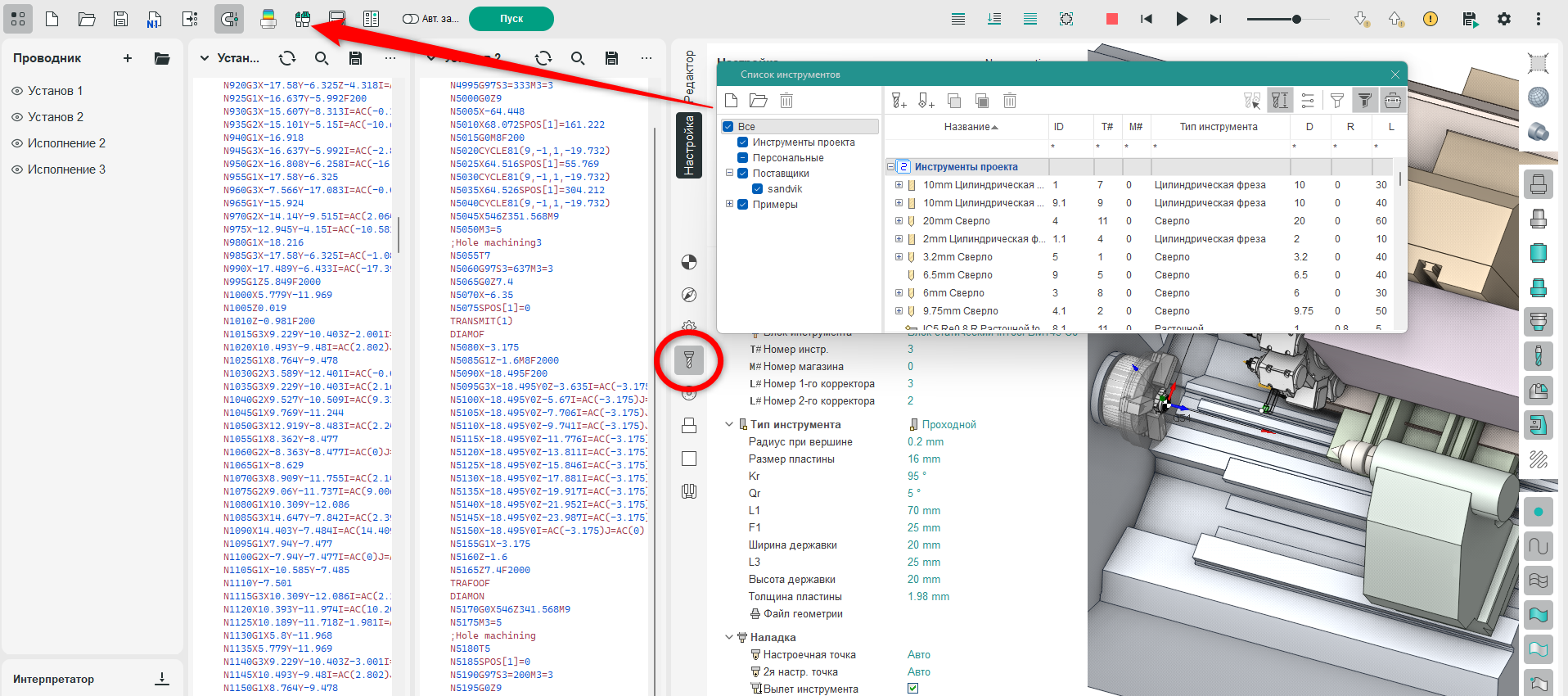The height and width of the screenshot is (696, 1568).
Task: Expand the Примеры tree node
Action: click(729, 204)
